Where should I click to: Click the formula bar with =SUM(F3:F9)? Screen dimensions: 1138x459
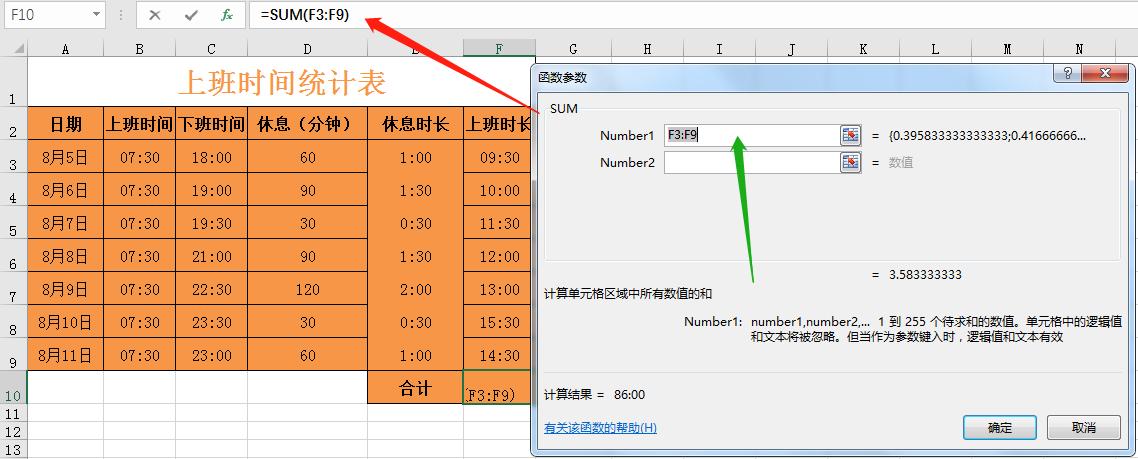pyautogui.click(x=693, y=15)
